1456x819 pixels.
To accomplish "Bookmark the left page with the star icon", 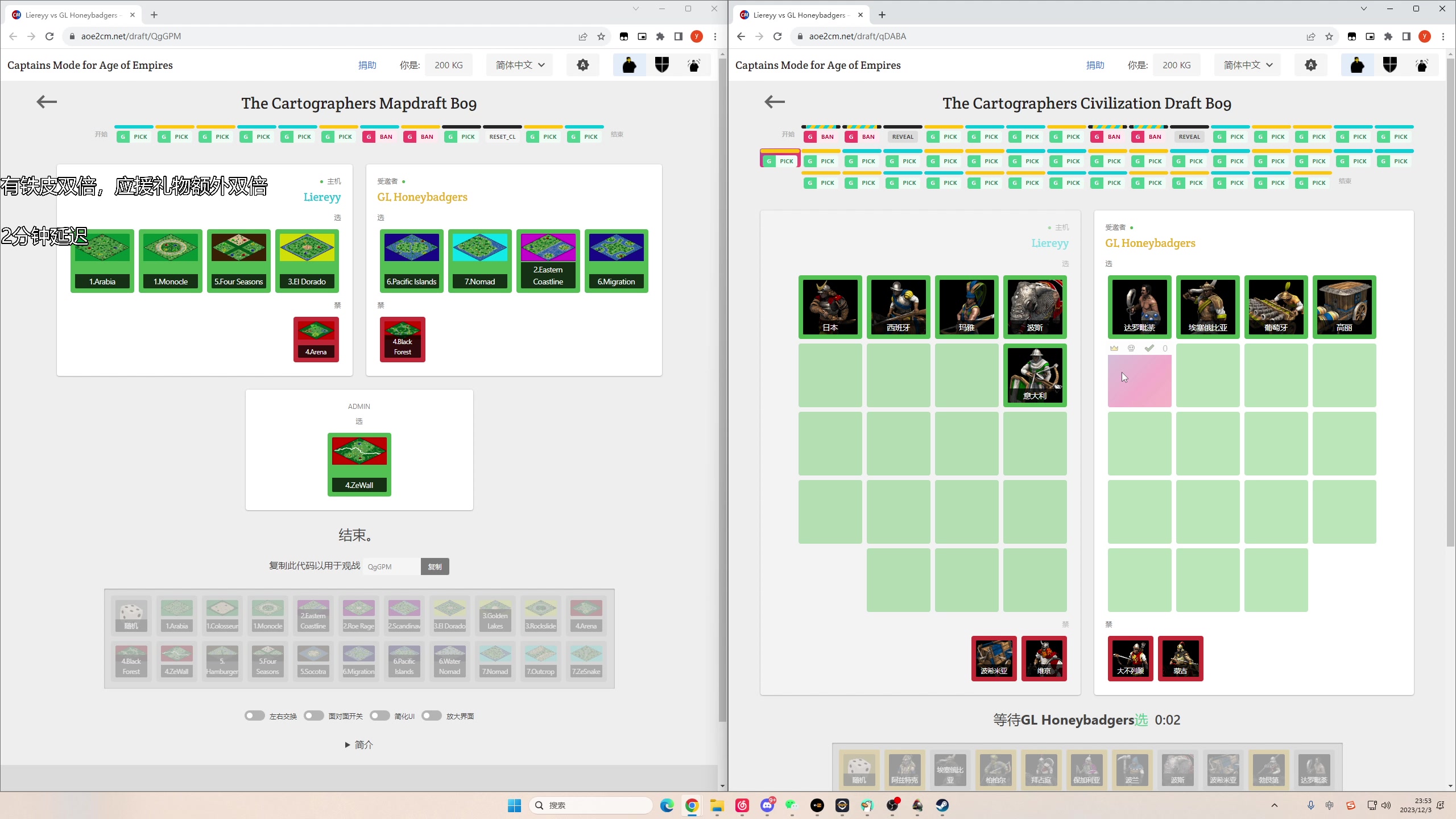I will [x=601, y=36].
